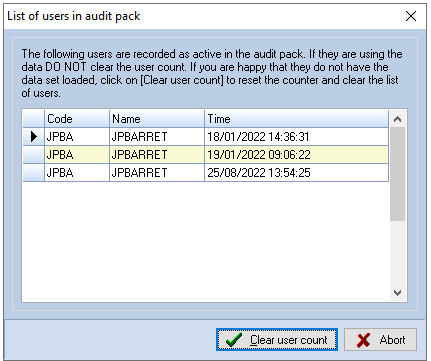Select JPBARRET in the 18/01/2022 row

point(157,137)
